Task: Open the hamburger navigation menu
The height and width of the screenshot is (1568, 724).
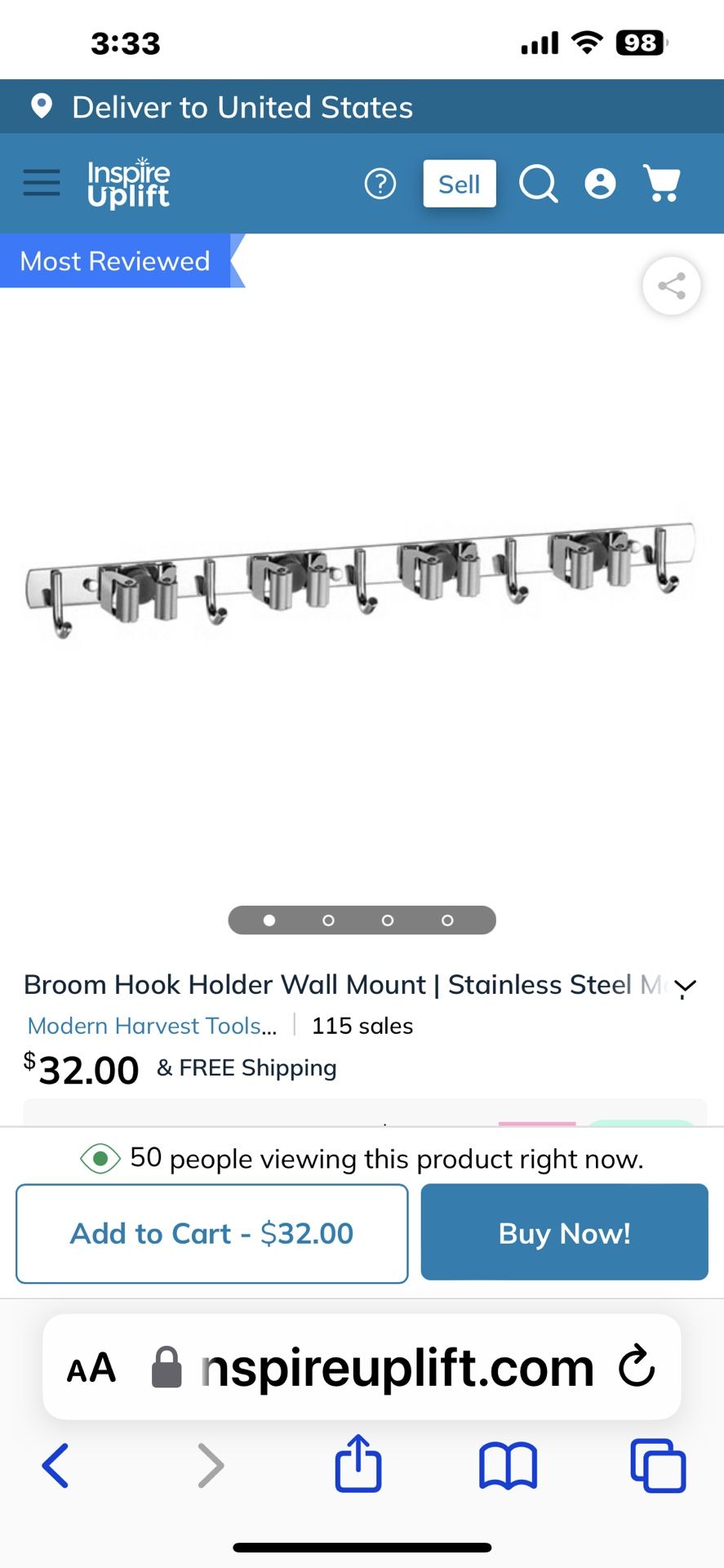Action: [42, 183]
